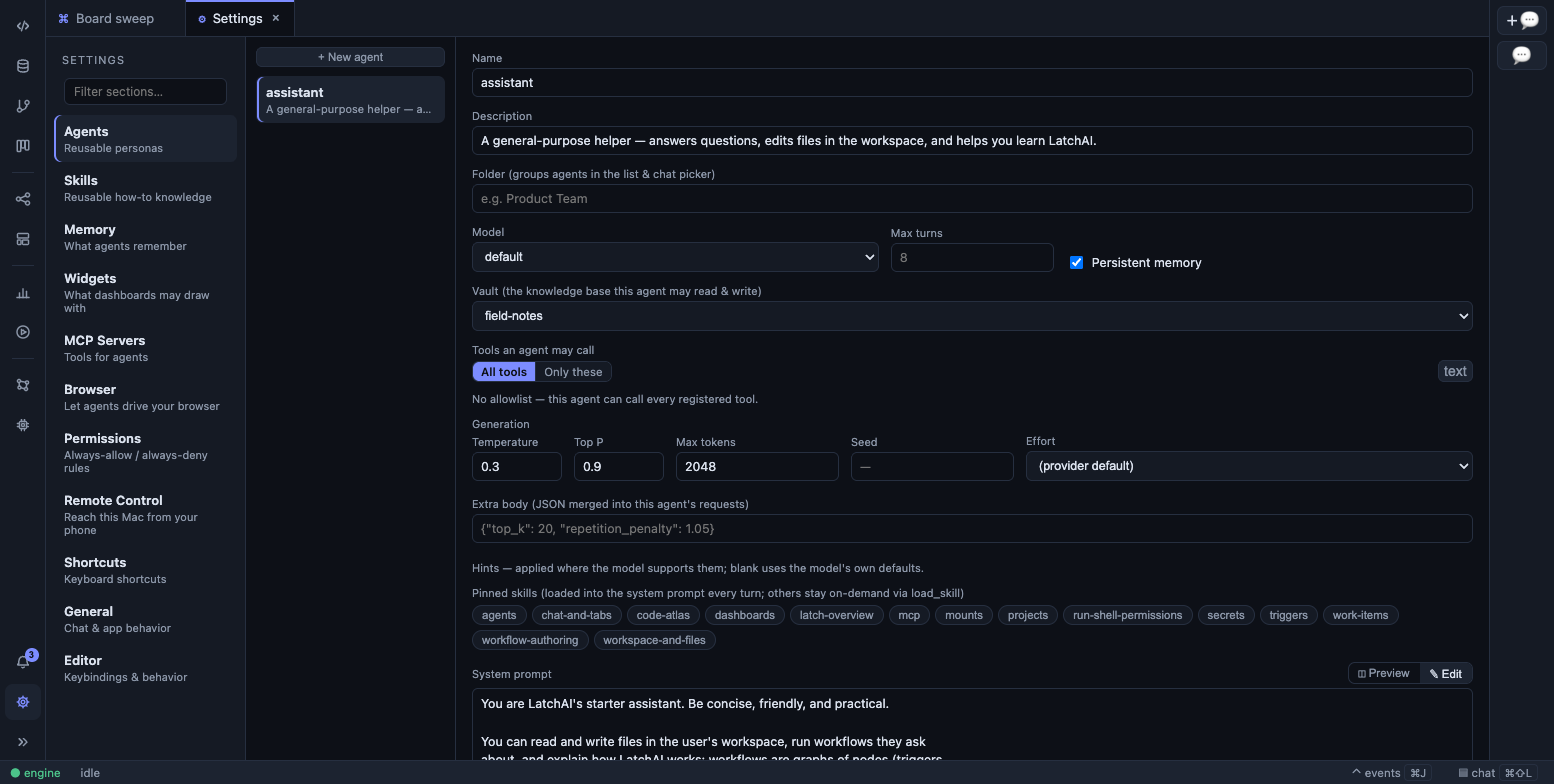Click the agent Name field
Screen dimensions: 1554x784
(x=972, y=82)
